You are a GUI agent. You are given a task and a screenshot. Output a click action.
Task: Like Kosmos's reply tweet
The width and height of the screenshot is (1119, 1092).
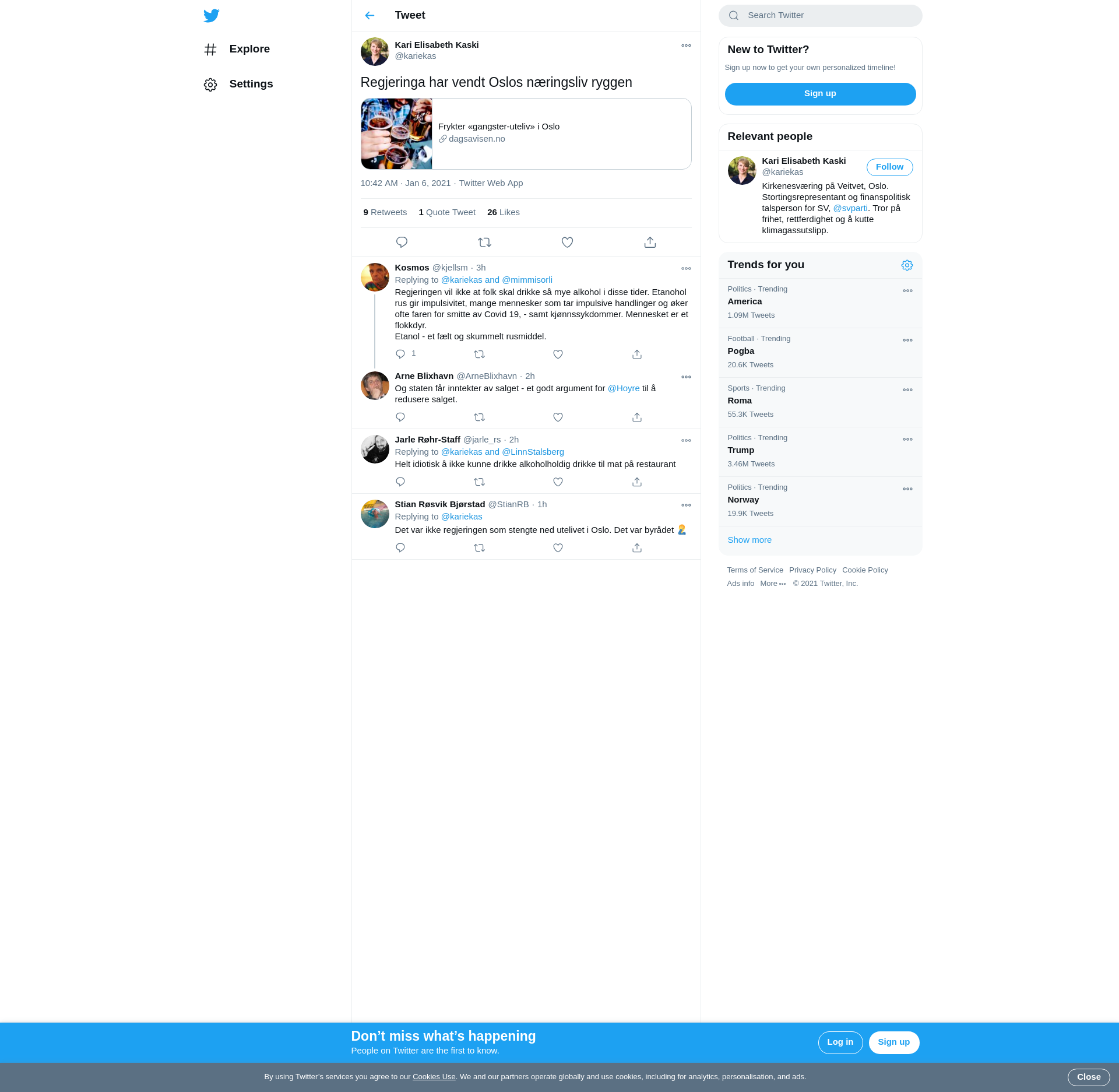[558, 354]
